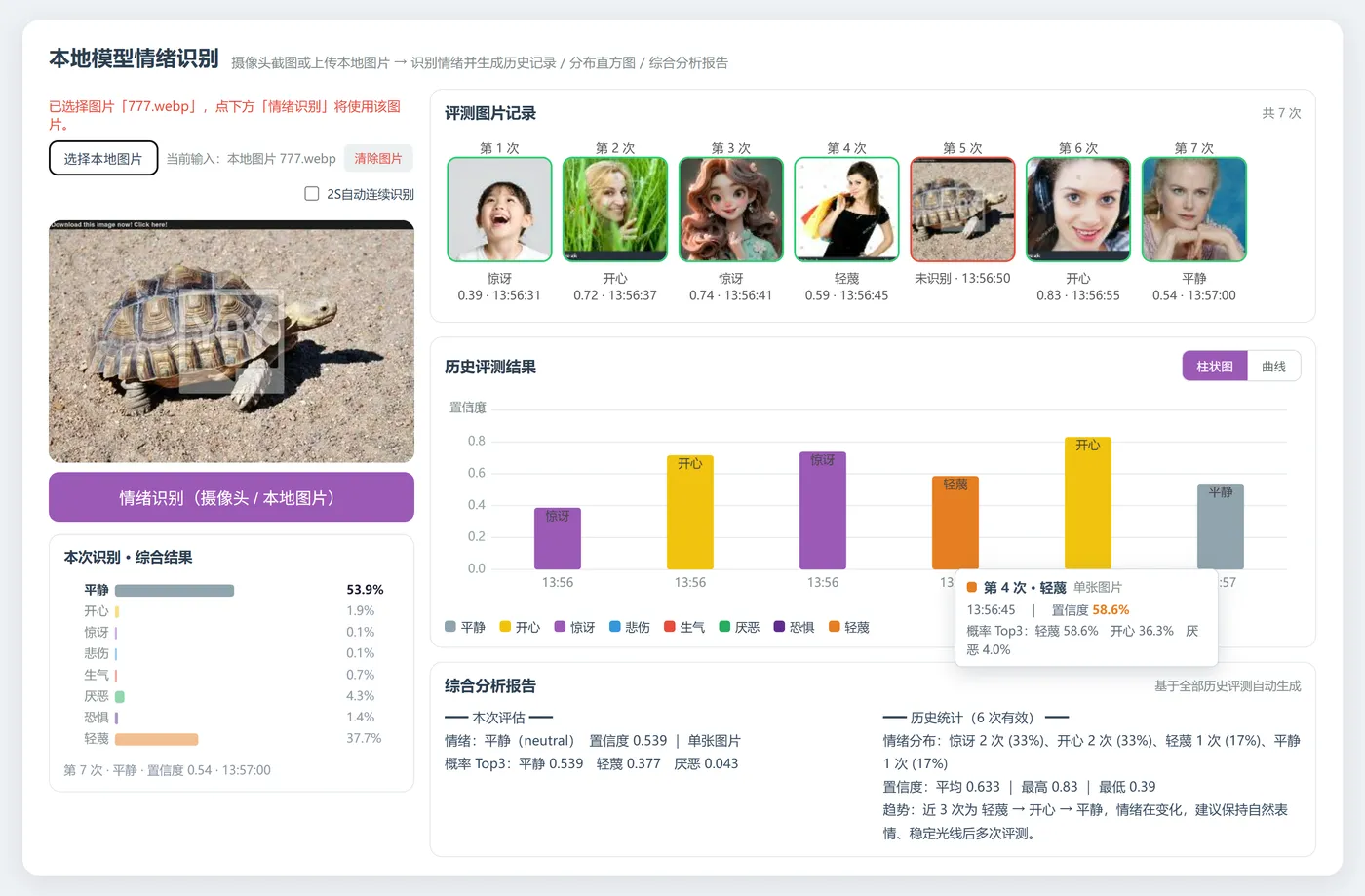Start 情绪识别（摄像头 / 本地图片）
This screenshot has width=1365, height=896.
click(x=231, y=497)
